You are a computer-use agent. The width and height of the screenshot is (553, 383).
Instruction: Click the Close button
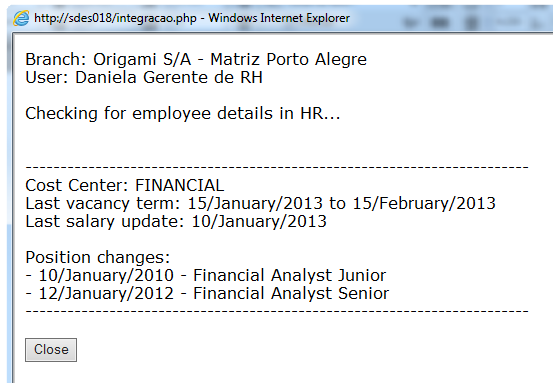(x=51, y=350)
